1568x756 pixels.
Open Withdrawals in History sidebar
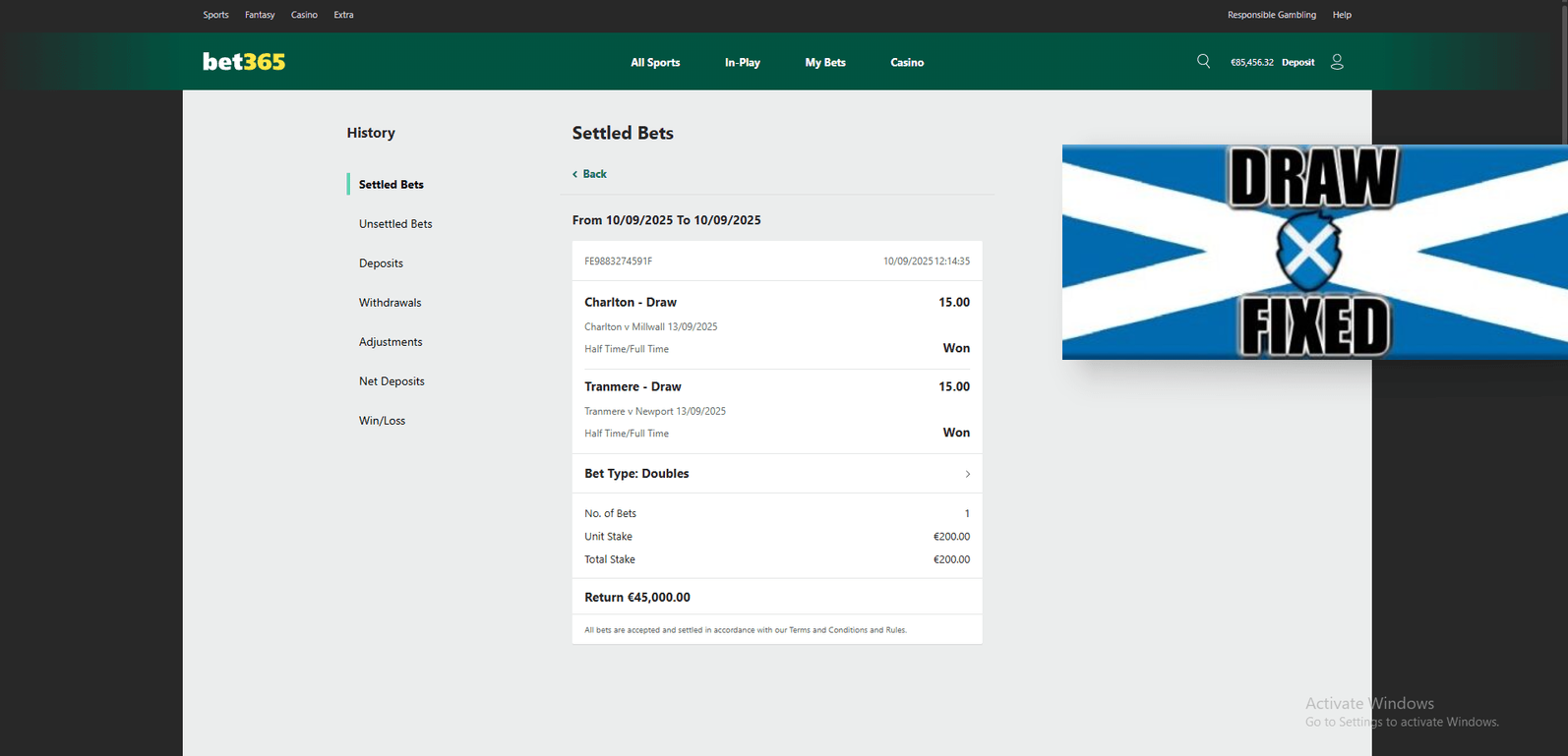[390, 303]
